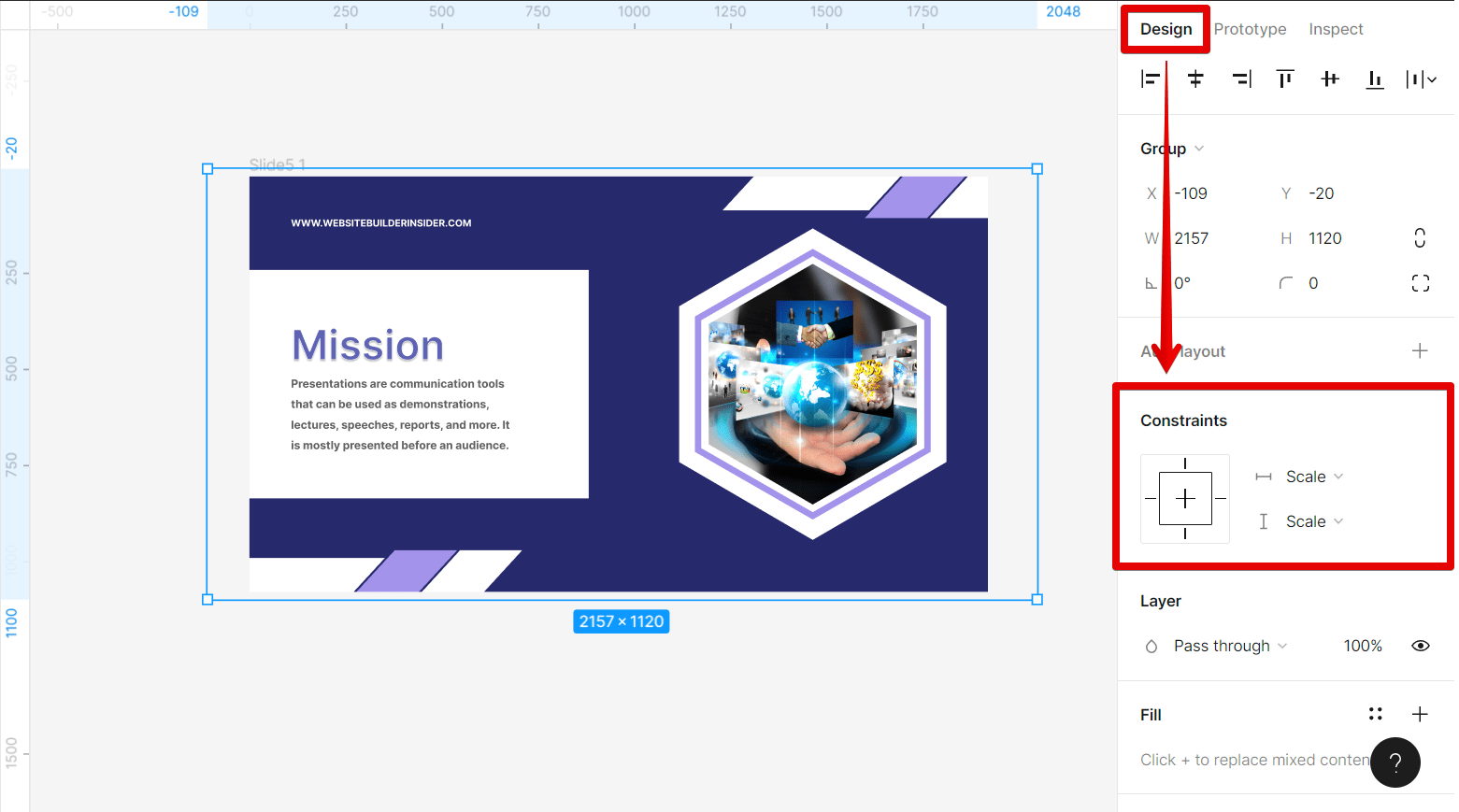Enable independent corner radius editing

pos(1420,282)
